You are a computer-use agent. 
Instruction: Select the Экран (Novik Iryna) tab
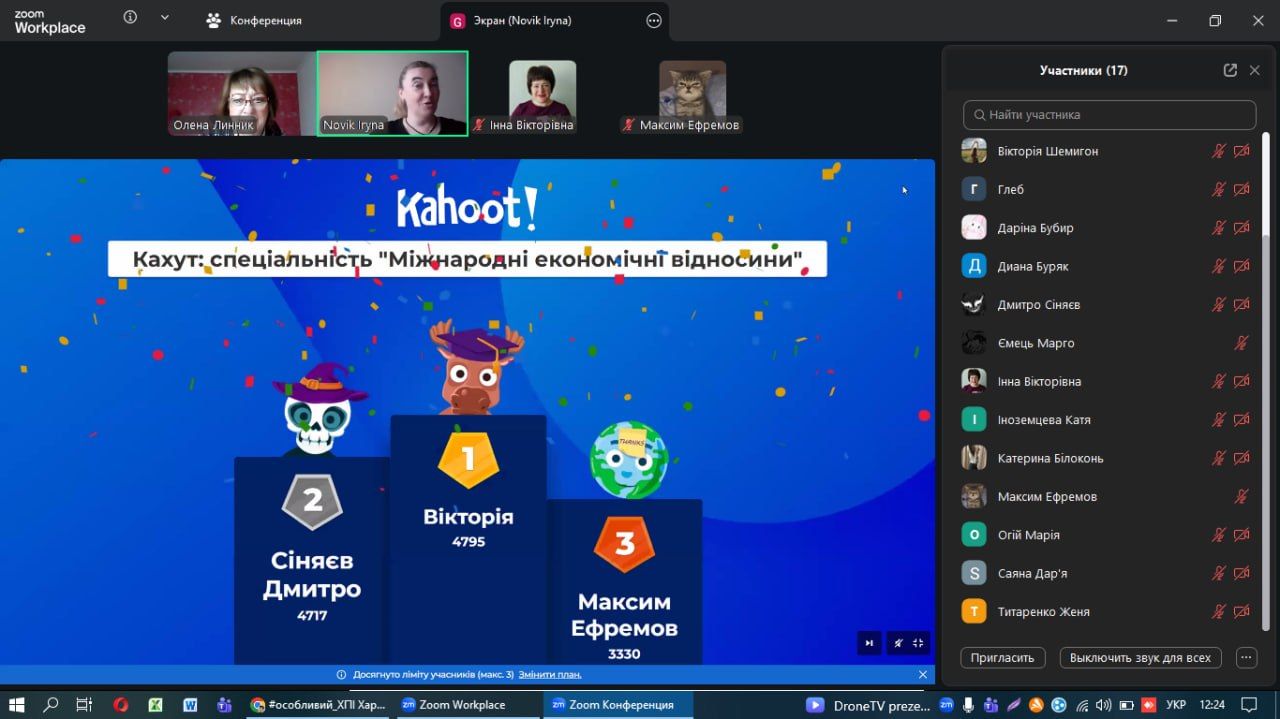coord(554,20)
